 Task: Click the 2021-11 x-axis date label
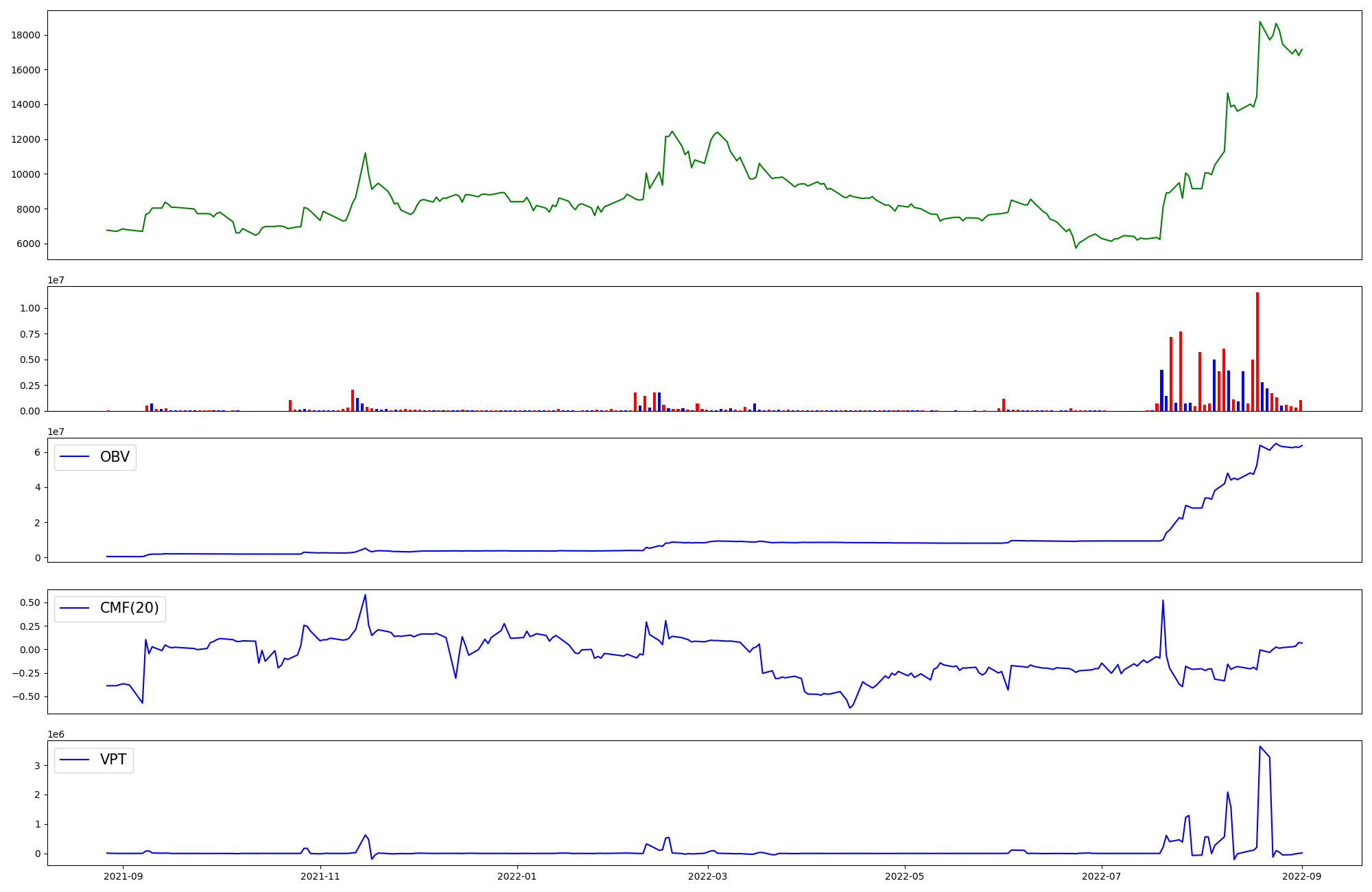(x=320, y=876)
